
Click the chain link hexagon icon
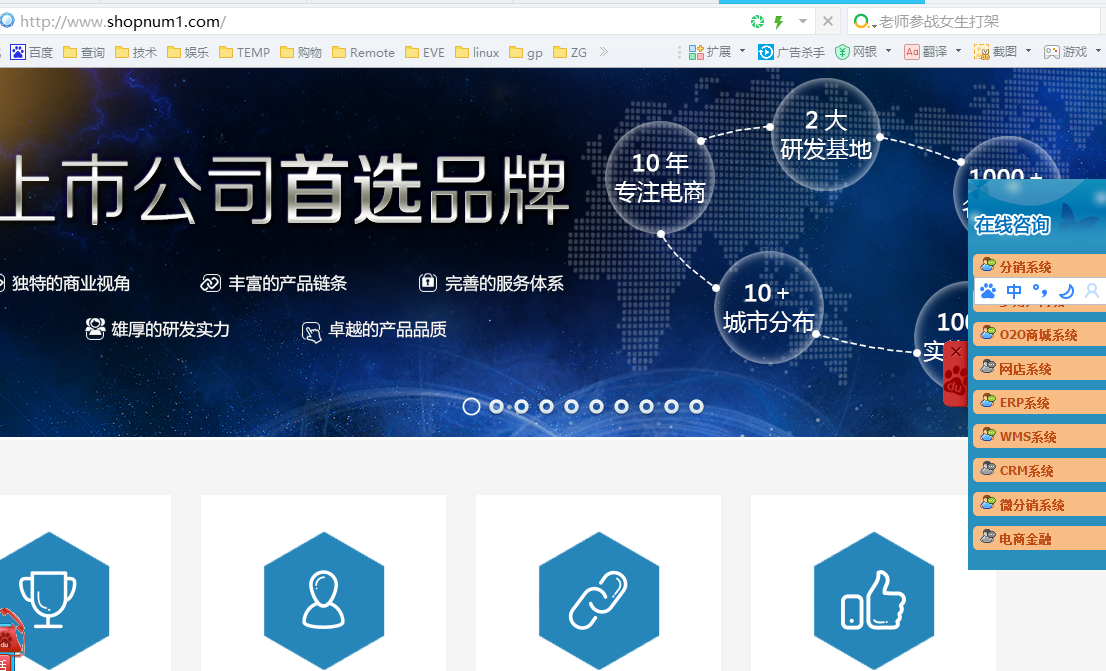[x=599, y=600]
